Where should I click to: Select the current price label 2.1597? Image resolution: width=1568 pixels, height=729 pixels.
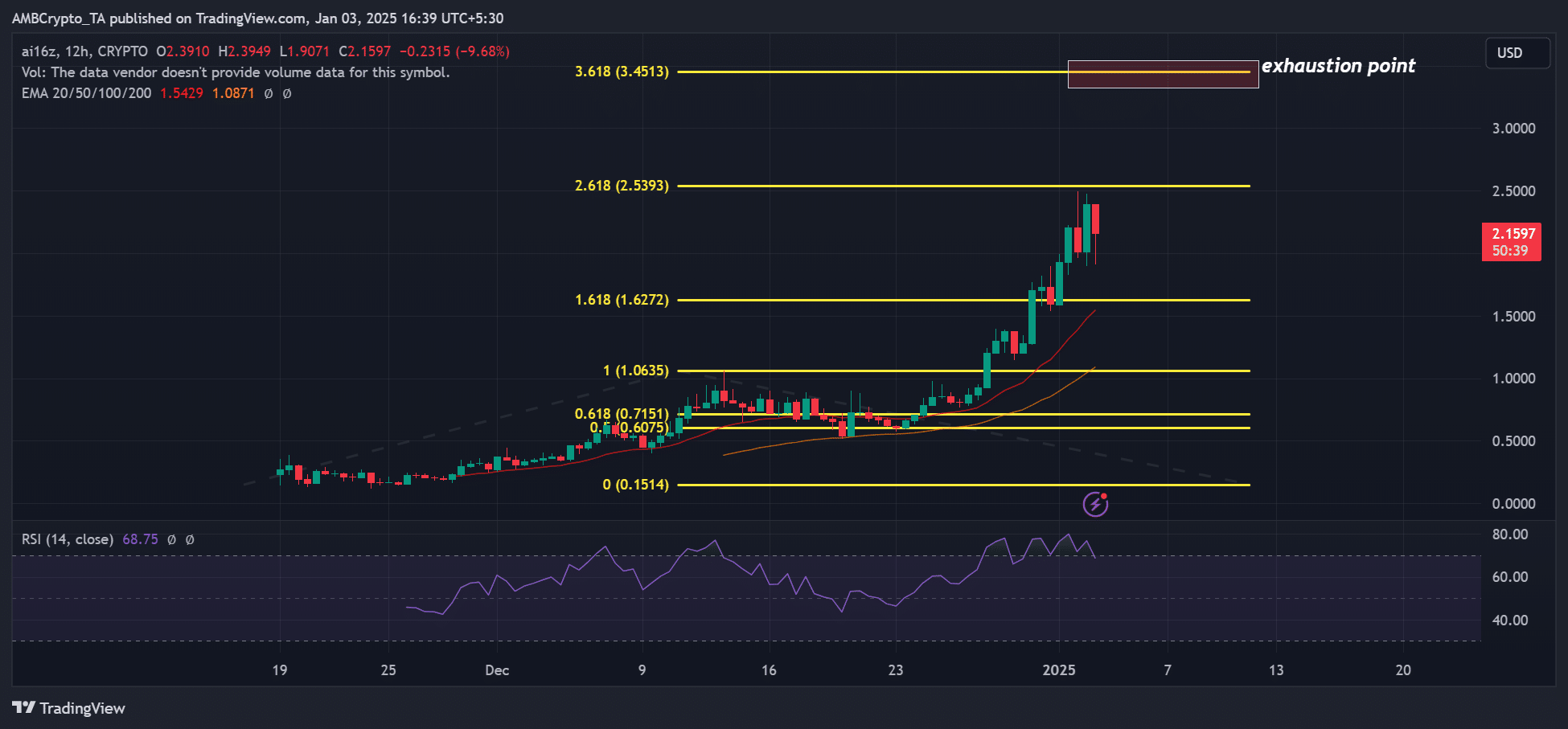point(1512,242)
